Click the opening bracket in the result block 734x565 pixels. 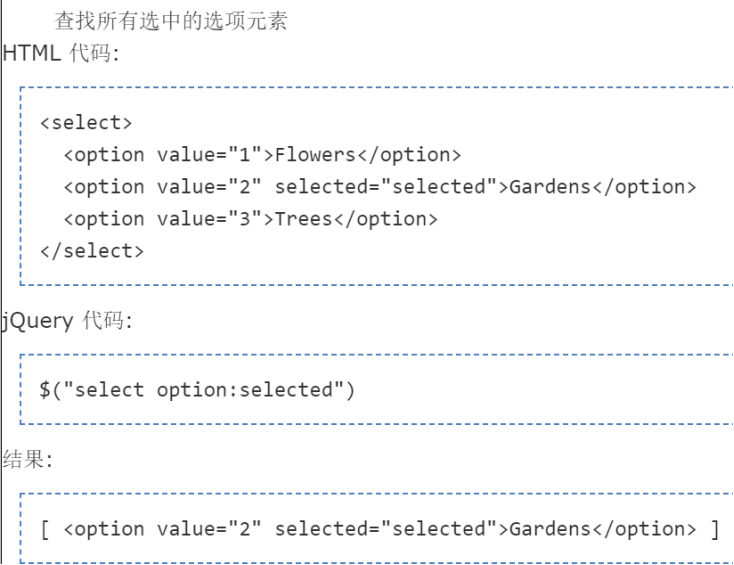(45, 529)
